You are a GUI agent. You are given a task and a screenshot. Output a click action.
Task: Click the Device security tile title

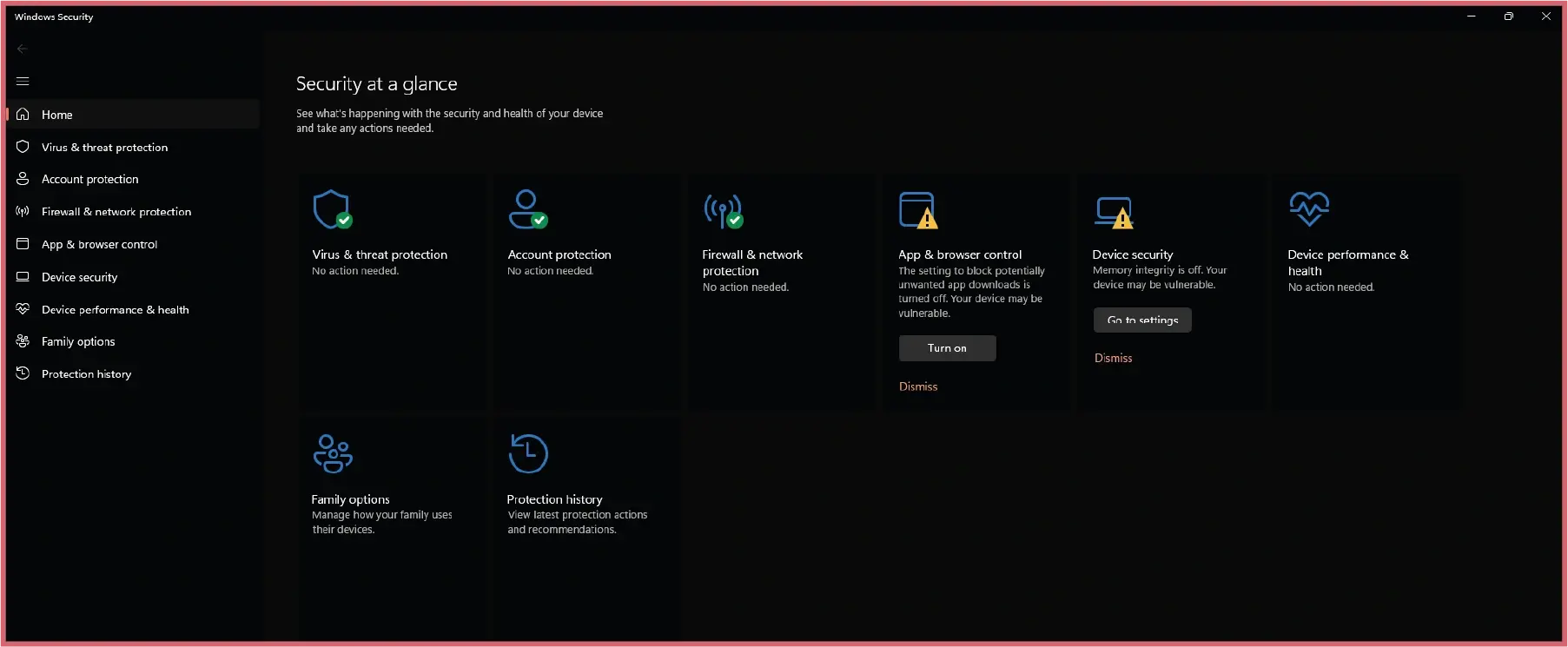pos(1133,254)
